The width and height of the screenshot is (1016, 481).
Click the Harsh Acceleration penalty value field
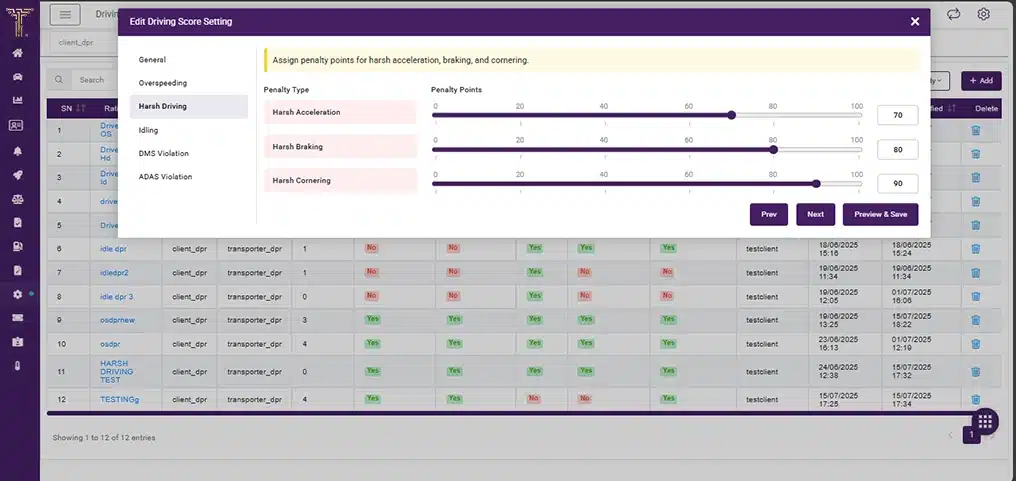coord(897,116)
